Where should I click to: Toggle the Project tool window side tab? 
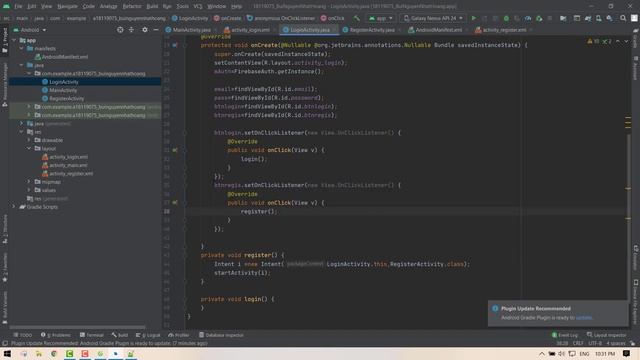tap(4, 40)
